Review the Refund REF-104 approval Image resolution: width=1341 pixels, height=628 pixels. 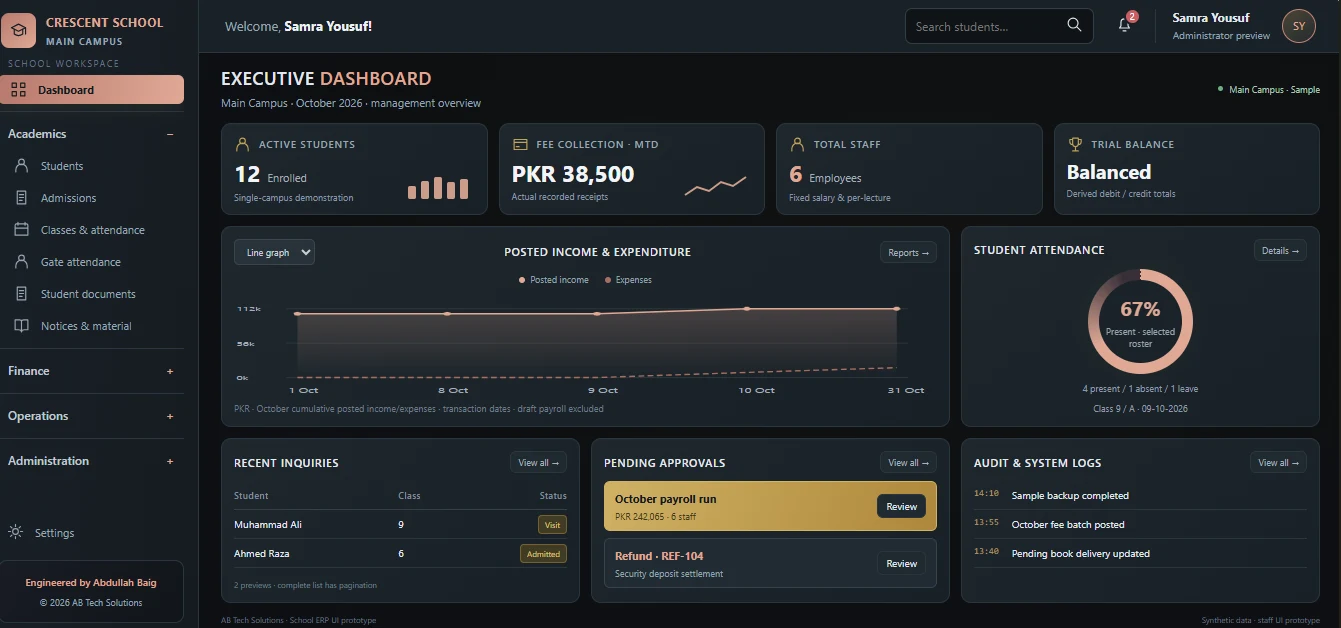pyautogui.click(x=901, y=563)
